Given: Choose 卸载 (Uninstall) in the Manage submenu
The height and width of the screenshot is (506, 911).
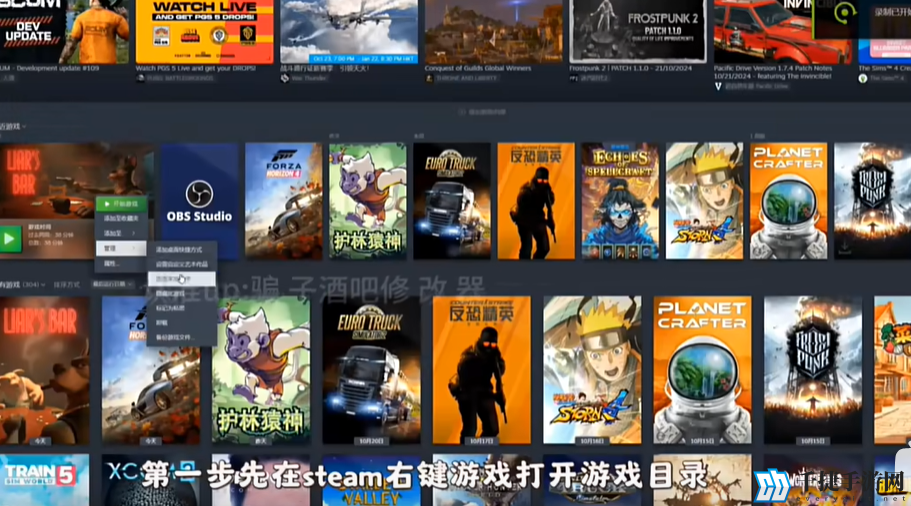Looking at the screenshot, I should (182, 322).
